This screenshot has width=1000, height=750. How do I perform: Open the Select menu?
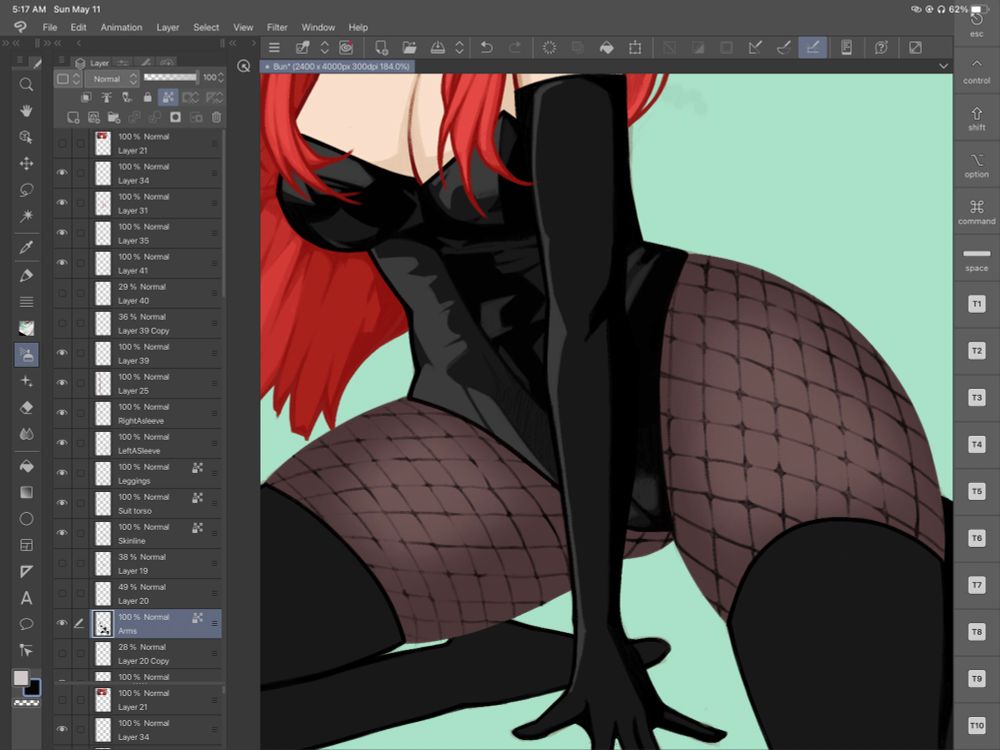pos(206,27)
